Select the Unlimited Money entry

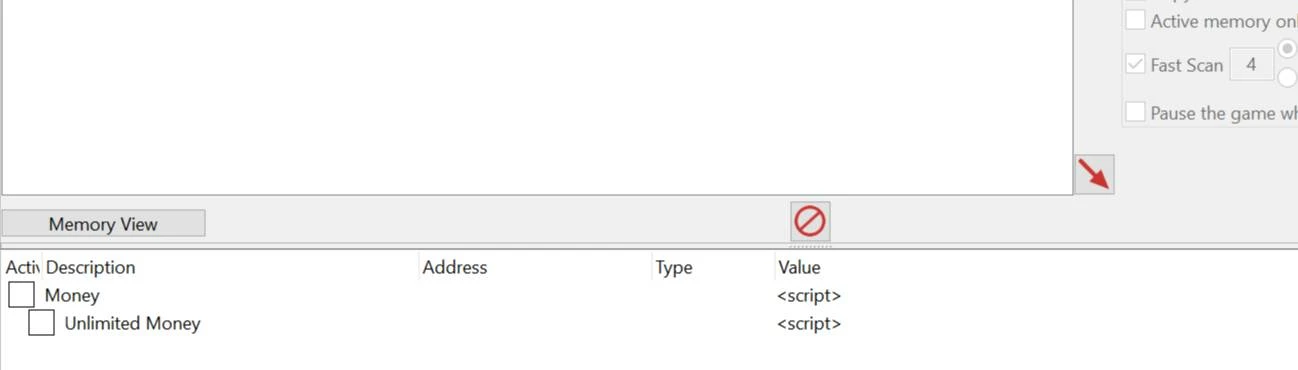[132, 323]
